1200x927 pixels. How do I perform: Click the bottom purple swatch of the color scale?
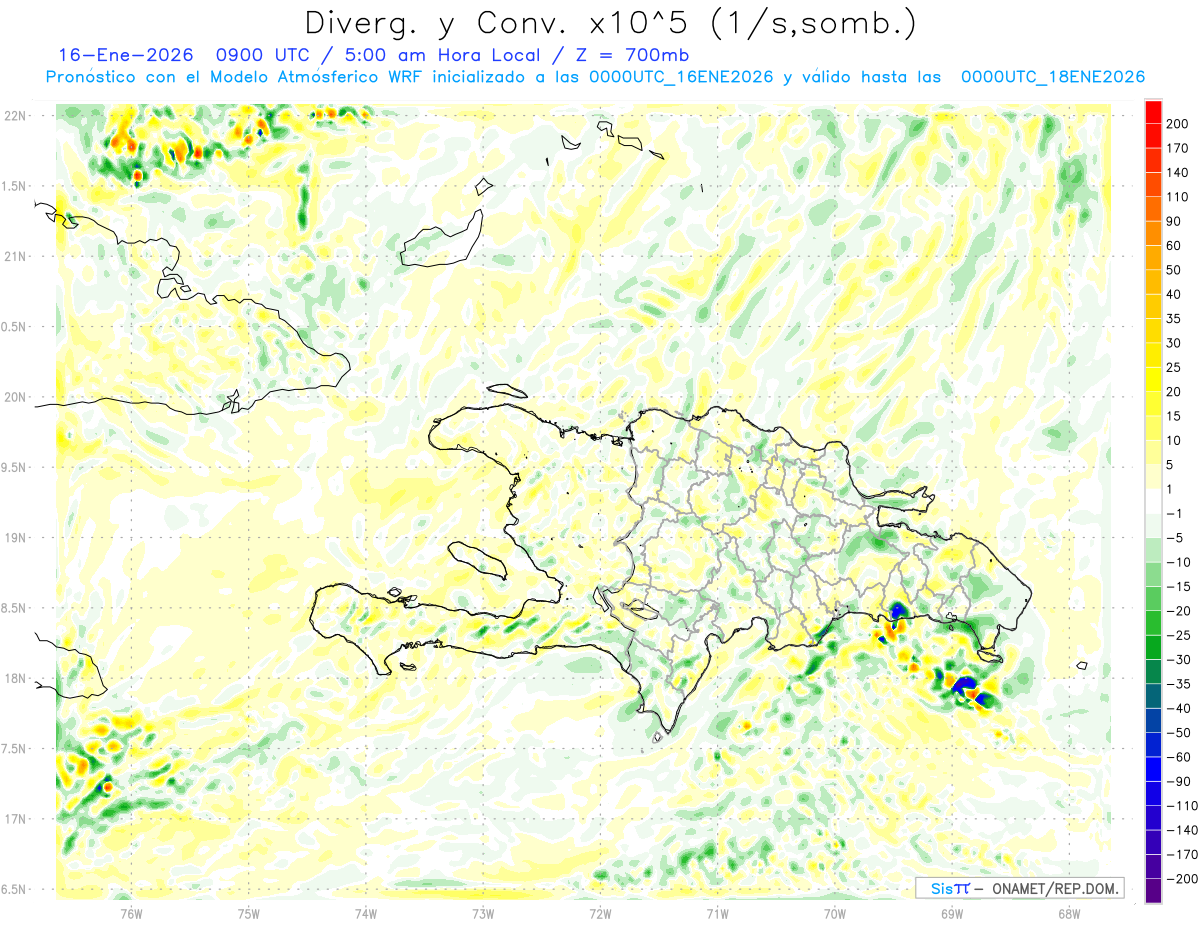click(x=1153, y=891)
